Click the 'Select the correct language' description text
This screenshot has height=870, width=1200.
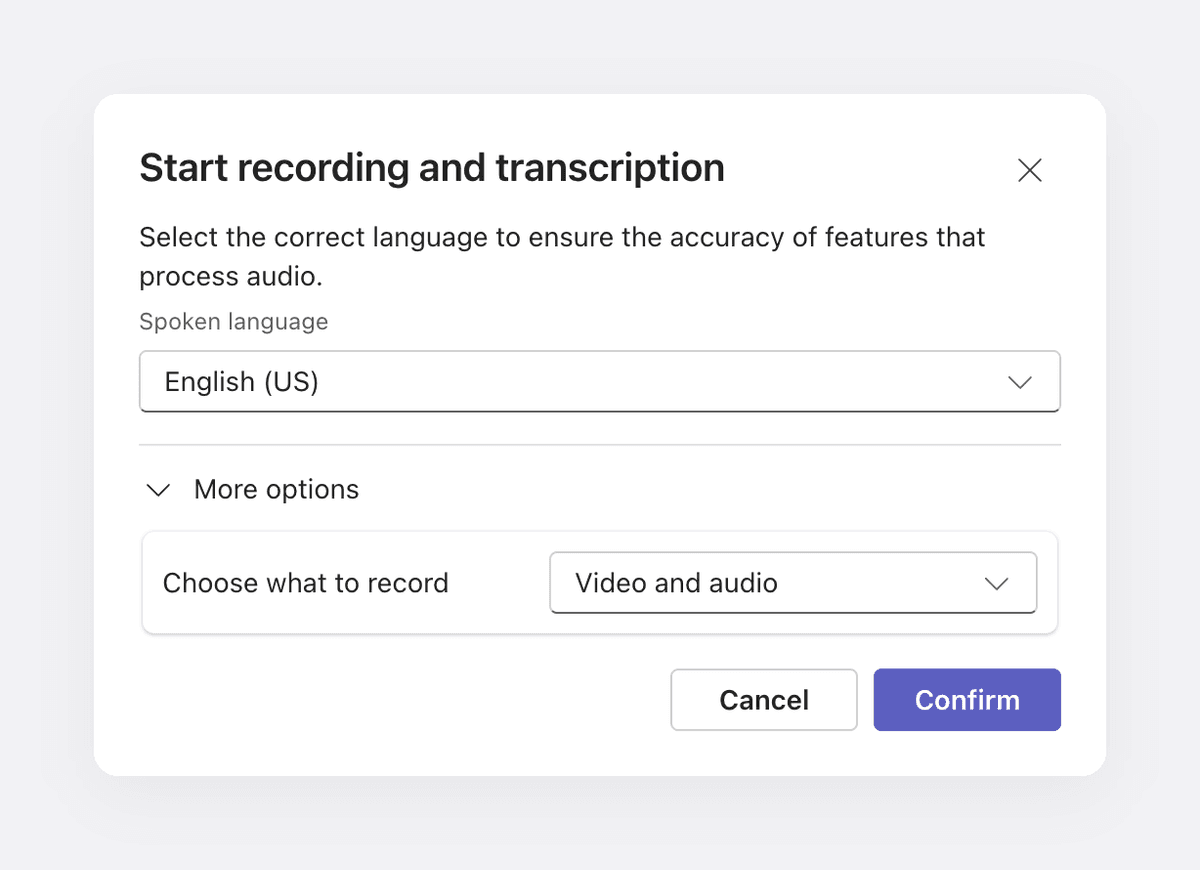tap(562, 257)
